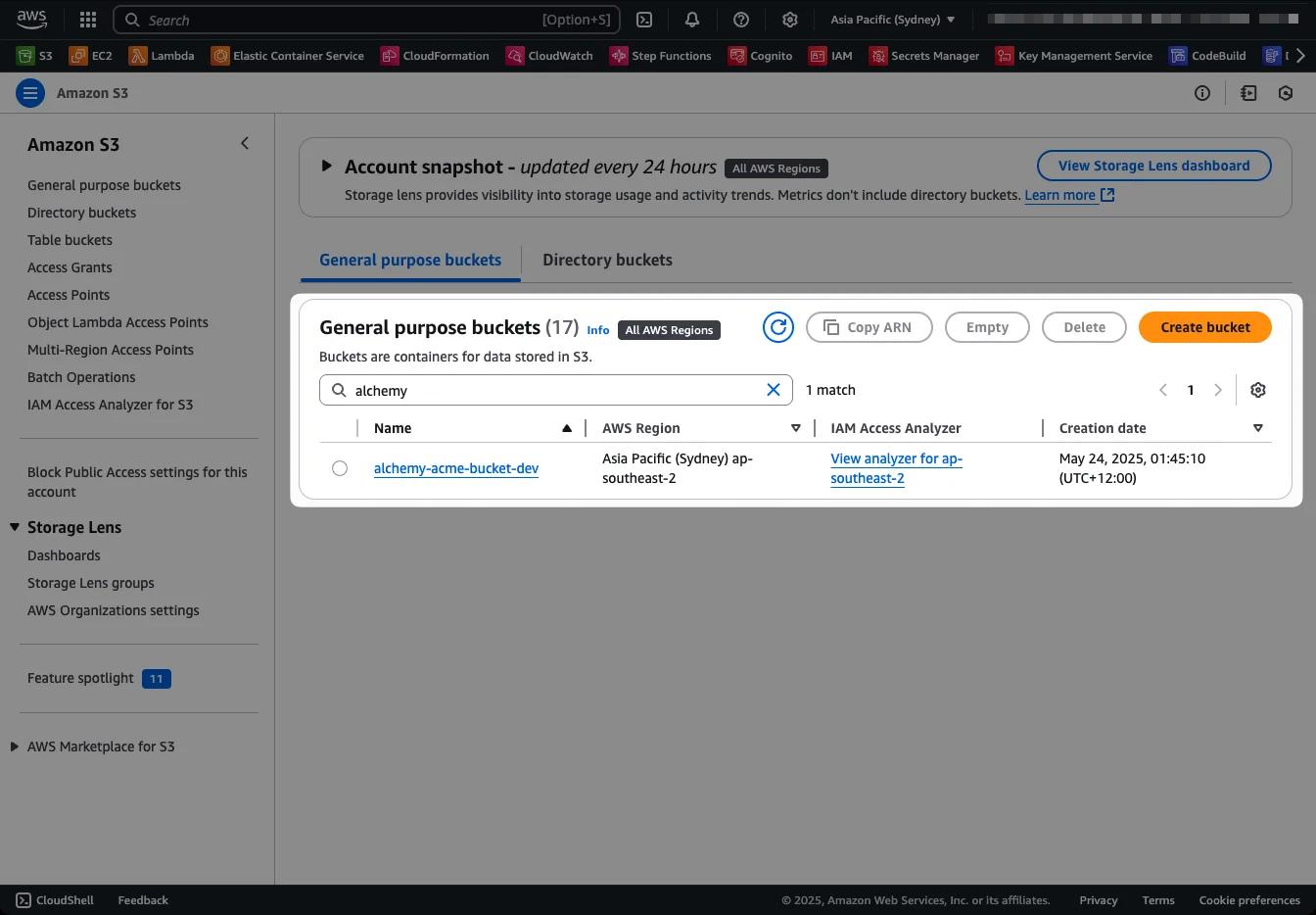The height and width of the screenshot is (915, 1316).
Task: Clear the alchemy search filter
Action: (x=774, y=390)
